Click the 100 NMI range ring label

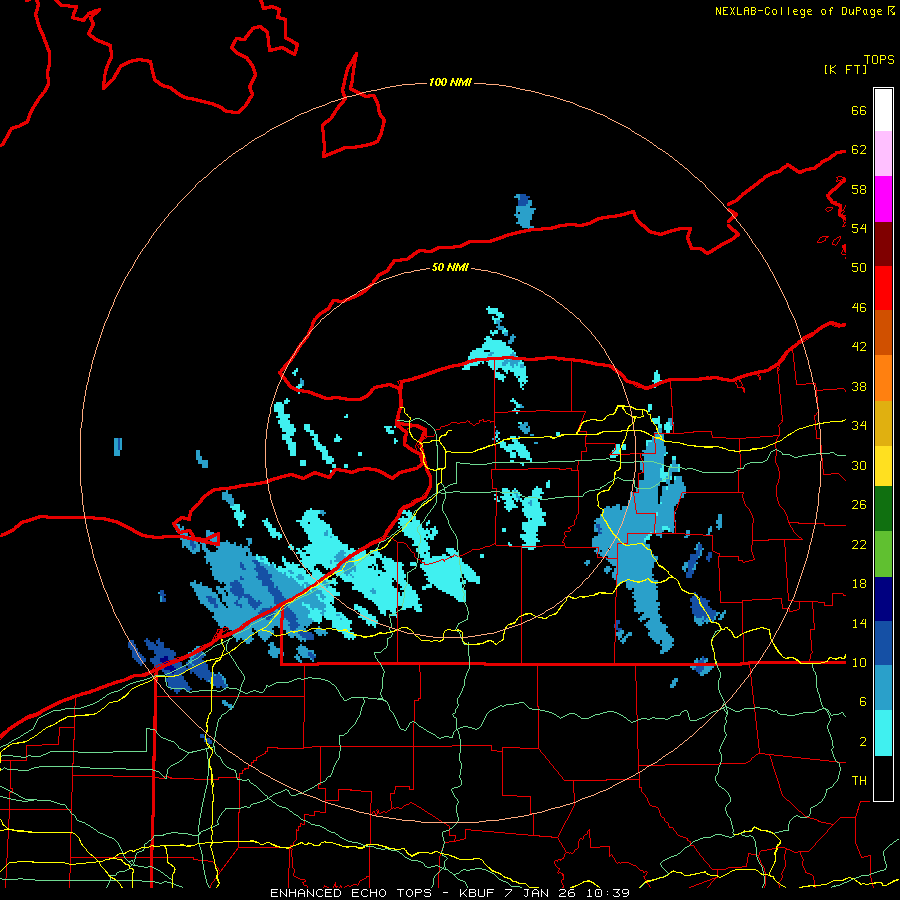click(450, 83)
